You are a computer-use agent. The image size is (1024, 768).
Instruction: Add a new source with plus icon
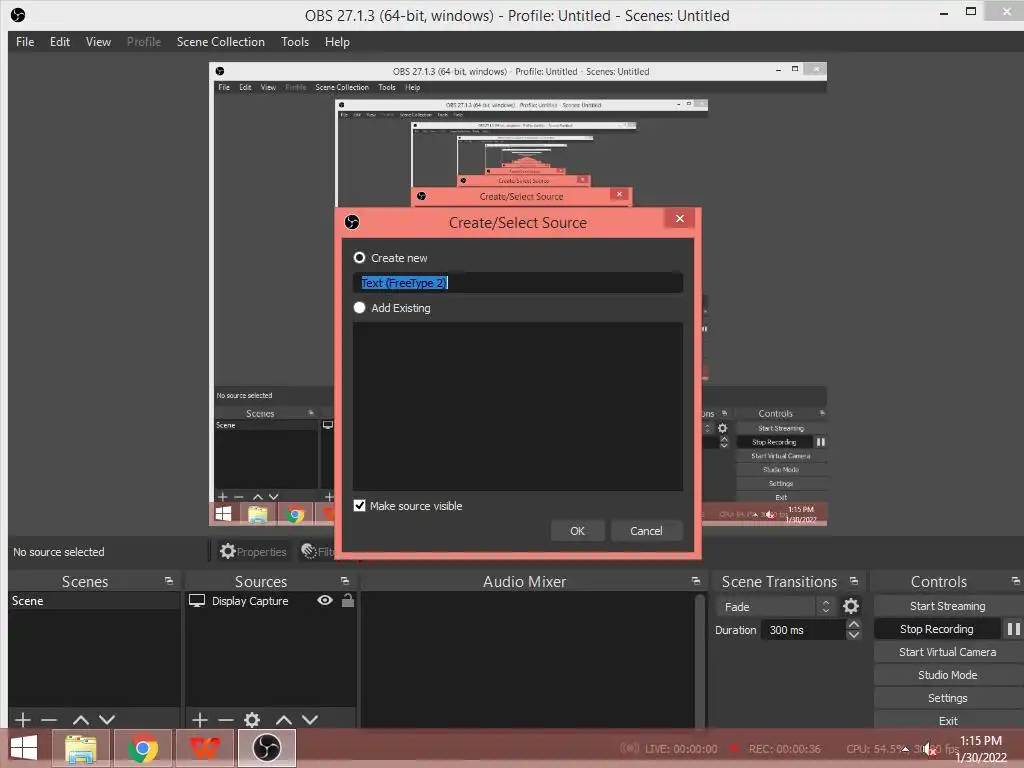point(200,720)
